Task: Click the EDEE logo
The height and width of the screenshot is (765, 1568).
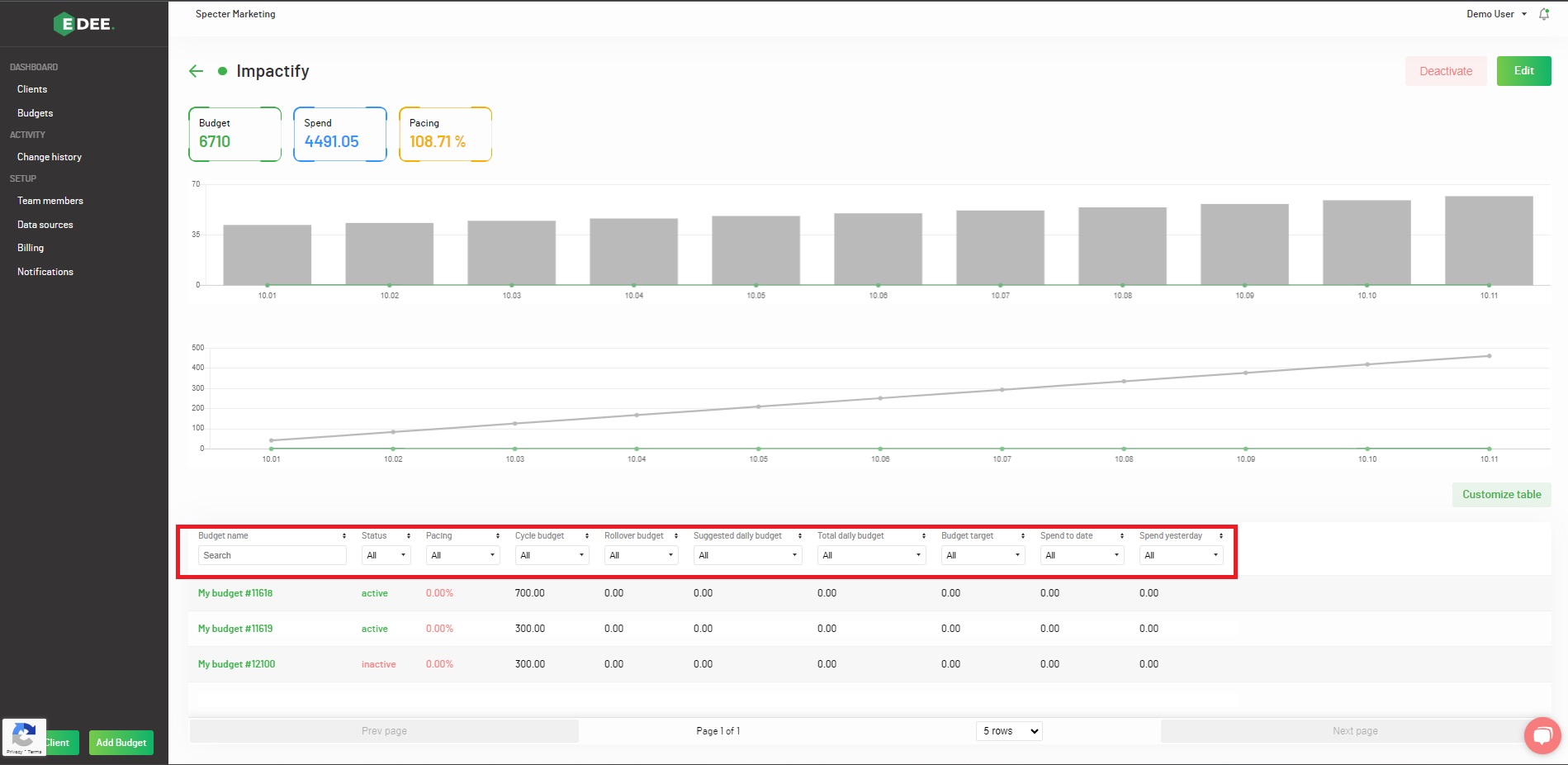Action: click(x=83, y=24)
